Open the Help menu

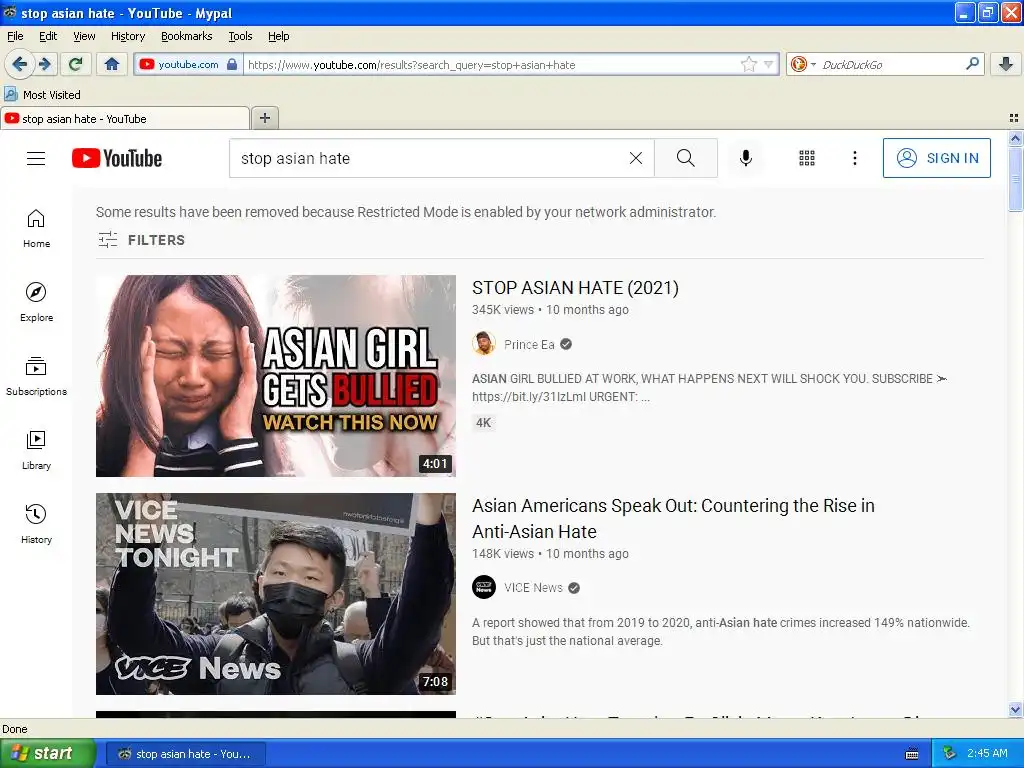279,36
